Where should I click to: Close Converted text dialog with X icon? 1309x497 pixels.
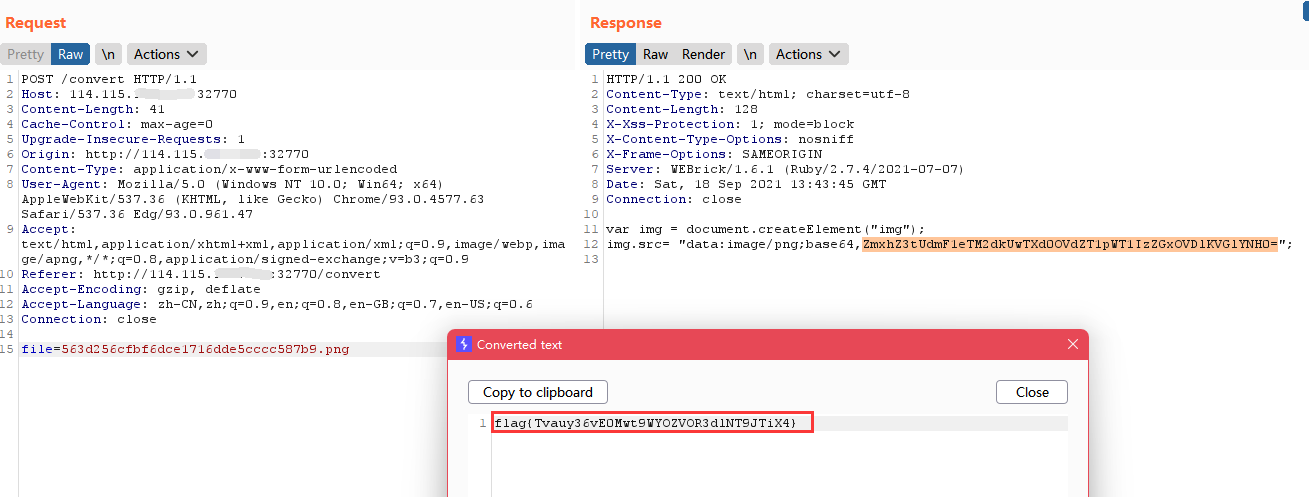click(1073, 344)
